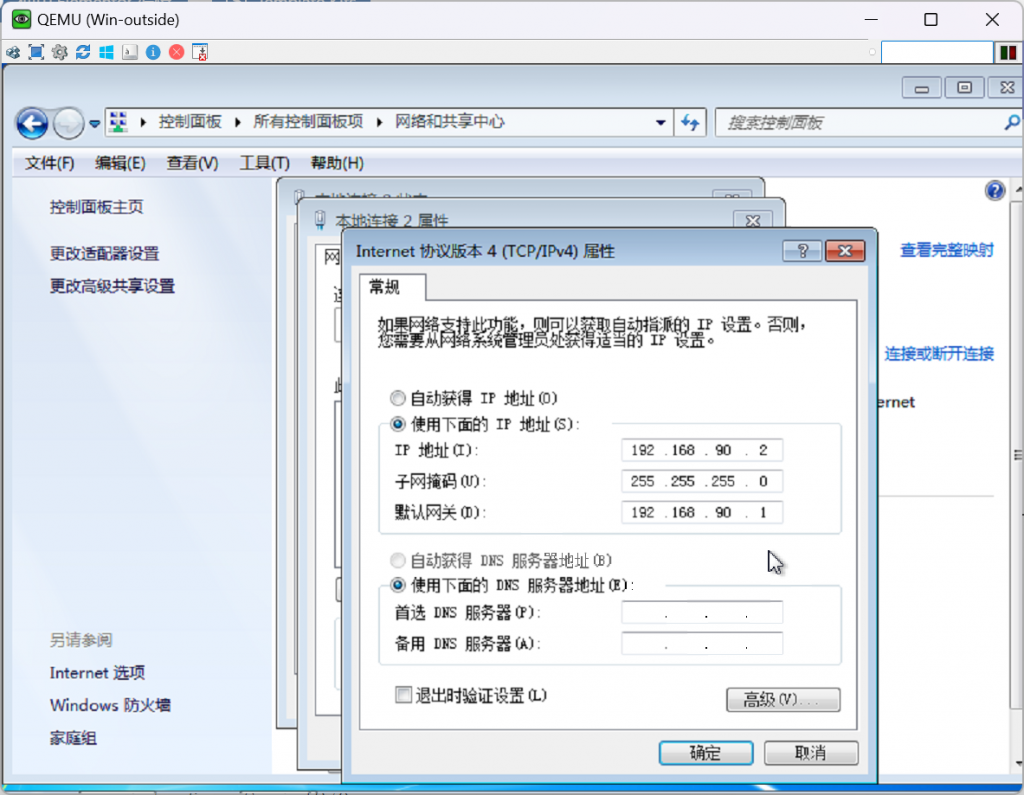The height and width of the screenshot is (795, 1024).
Task: Open viewer settings gear icon
Action: pyautogui.click(x=59, y=52)
